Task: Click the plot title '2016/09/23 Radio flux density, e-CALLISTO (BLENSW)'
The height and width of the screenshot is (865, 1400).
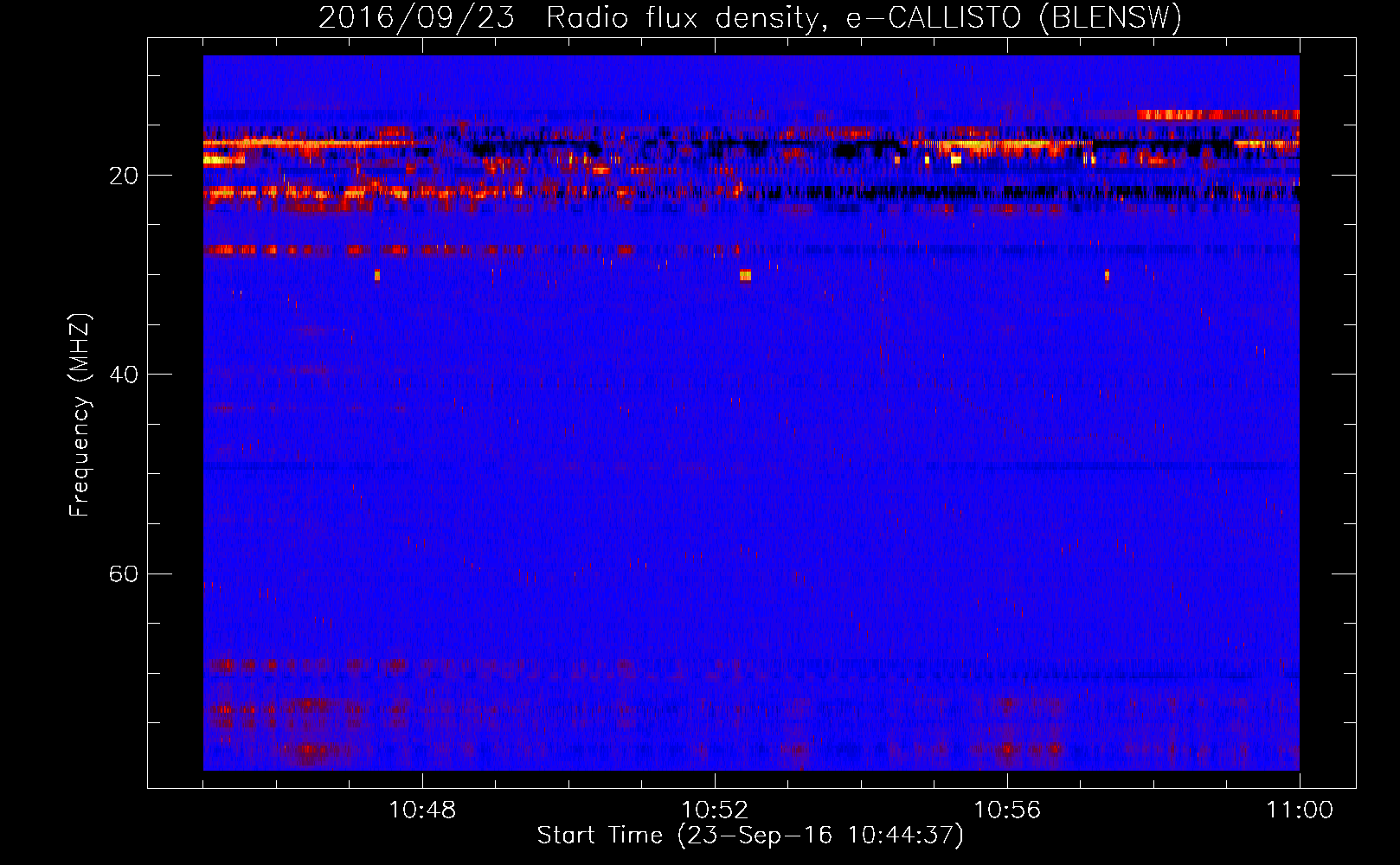Action: point(750,17)
